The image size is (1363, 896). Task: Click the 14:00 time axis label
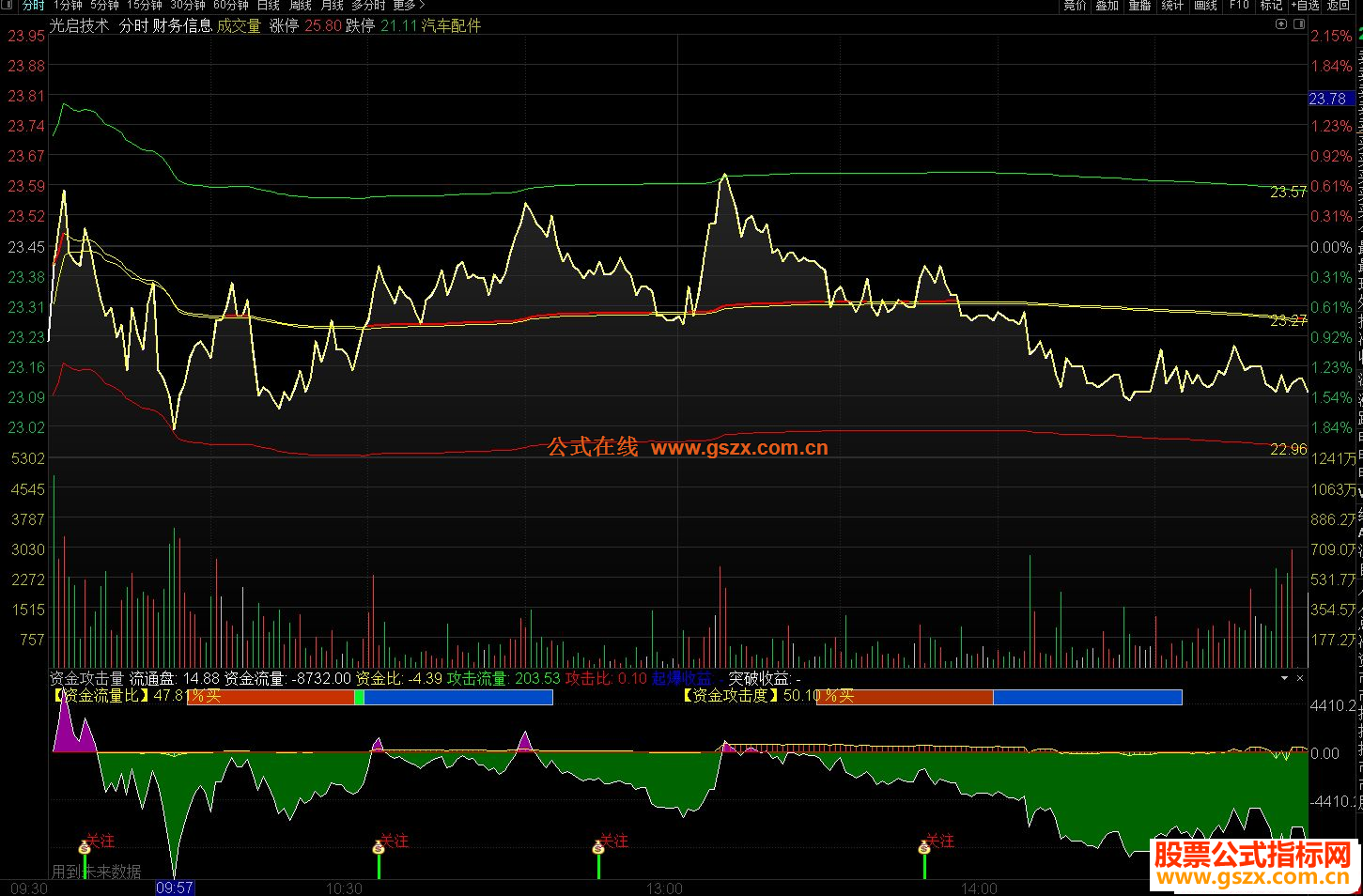pos(978,888)
